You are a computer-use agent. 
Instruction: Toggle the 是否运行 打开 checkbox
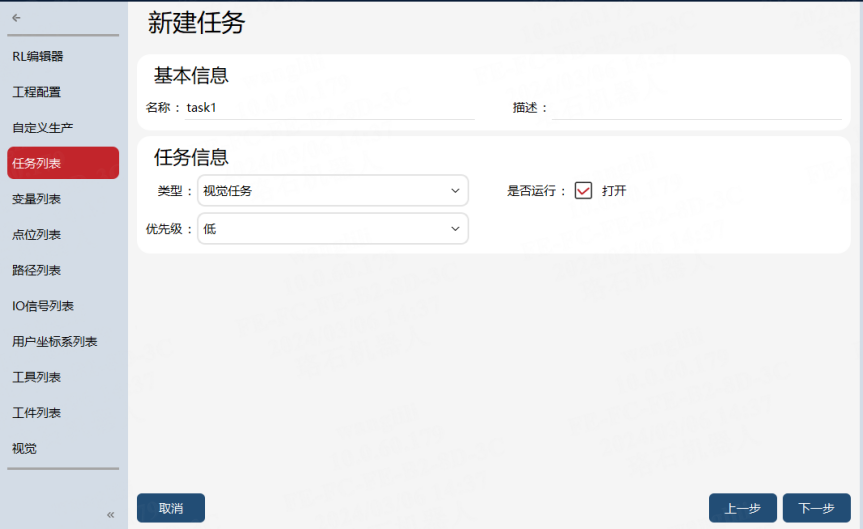[x=583, y=190]
